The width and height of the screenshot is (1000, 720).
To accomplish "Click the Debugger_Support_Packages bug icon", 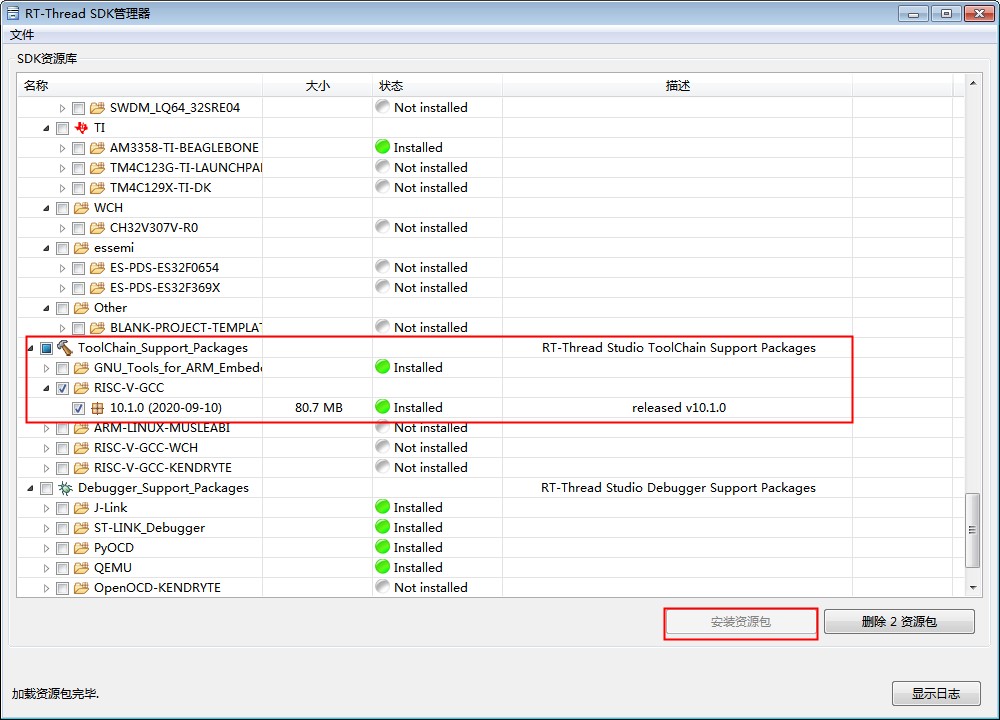I will click(65, 488).
